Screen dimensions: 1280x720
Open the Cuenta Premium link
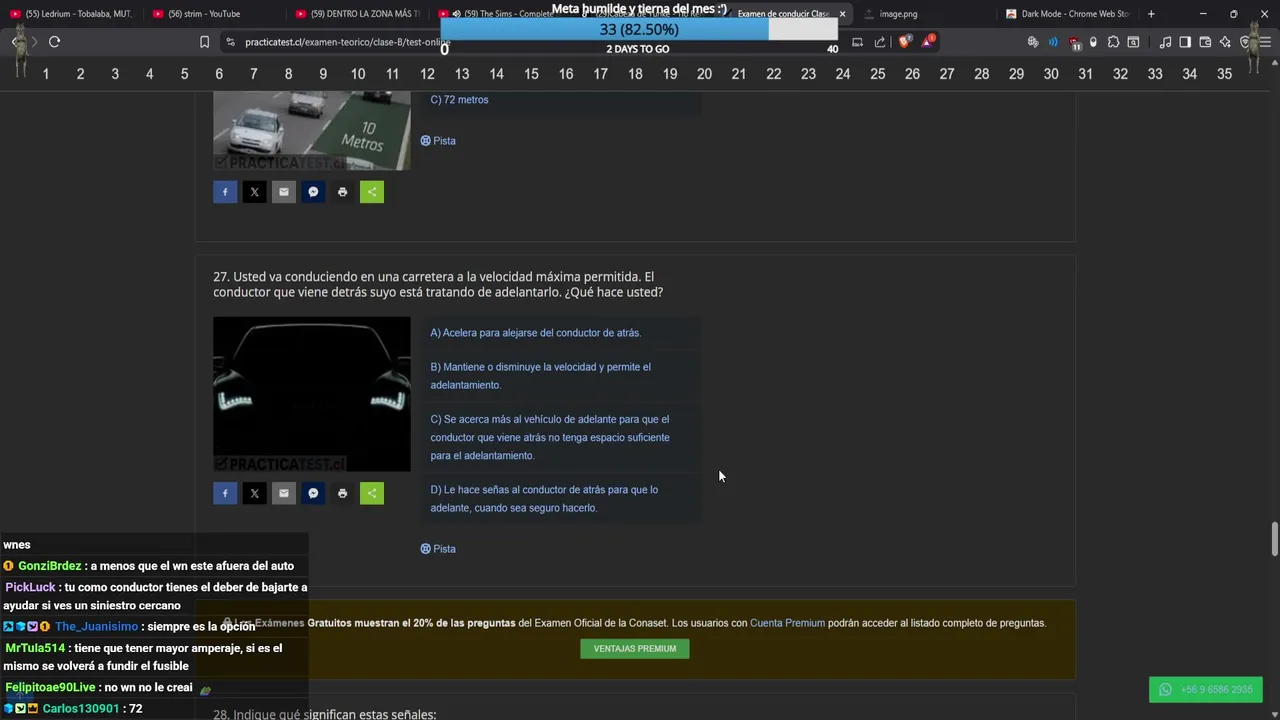[787, 623]
